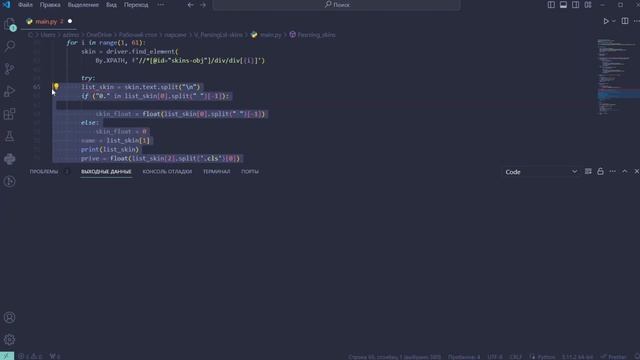
Task: Close the bottom panel with X
Action: click(636, 171)
